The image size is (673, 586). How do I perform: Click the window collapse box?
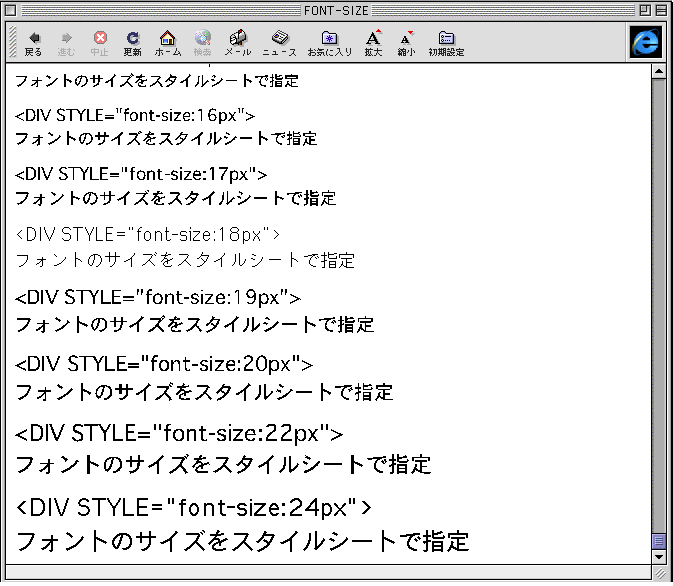(661, 10)
